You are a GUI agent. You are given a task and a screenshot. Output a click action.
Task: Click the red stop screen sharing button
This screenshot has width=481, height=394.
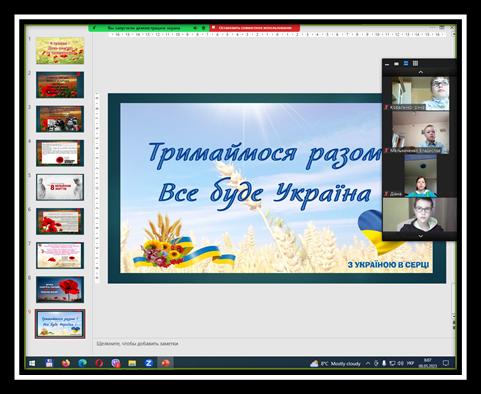pyautogui.click(x=255, y=28)
